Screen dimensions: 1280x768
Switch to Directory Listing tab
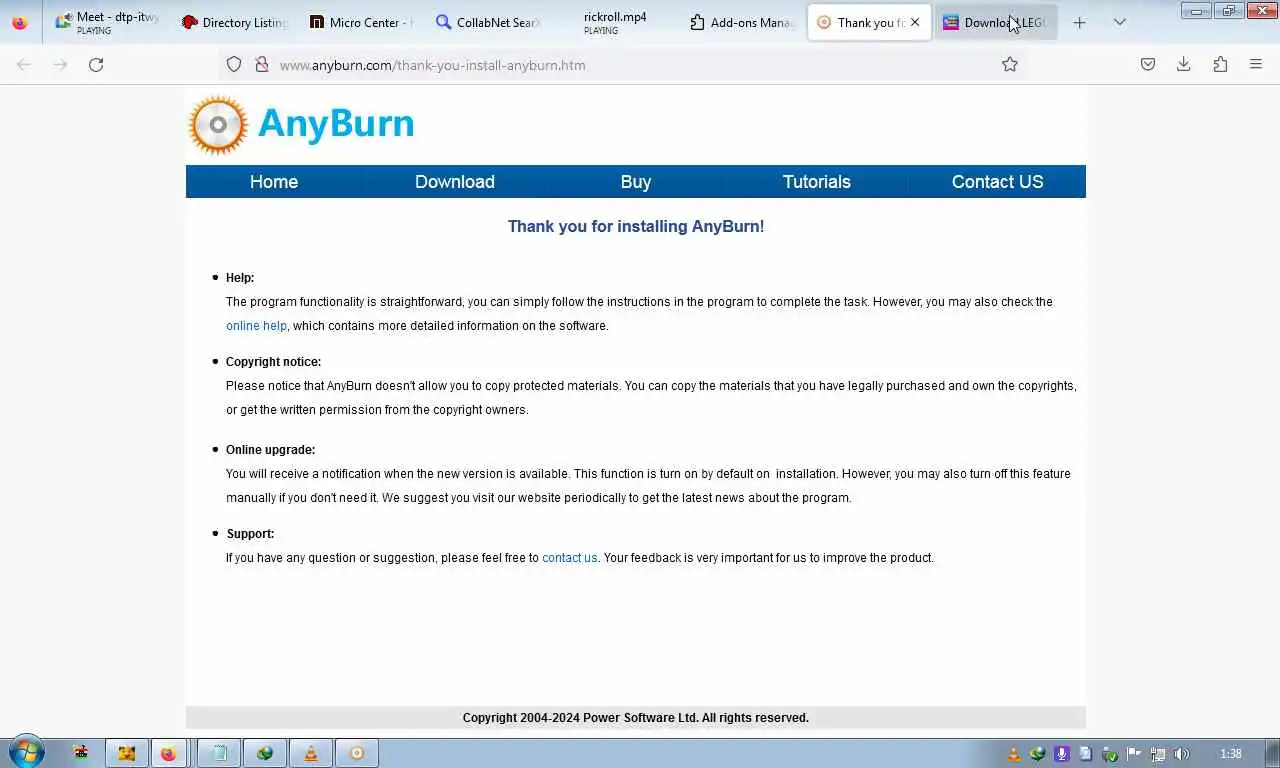234,22
